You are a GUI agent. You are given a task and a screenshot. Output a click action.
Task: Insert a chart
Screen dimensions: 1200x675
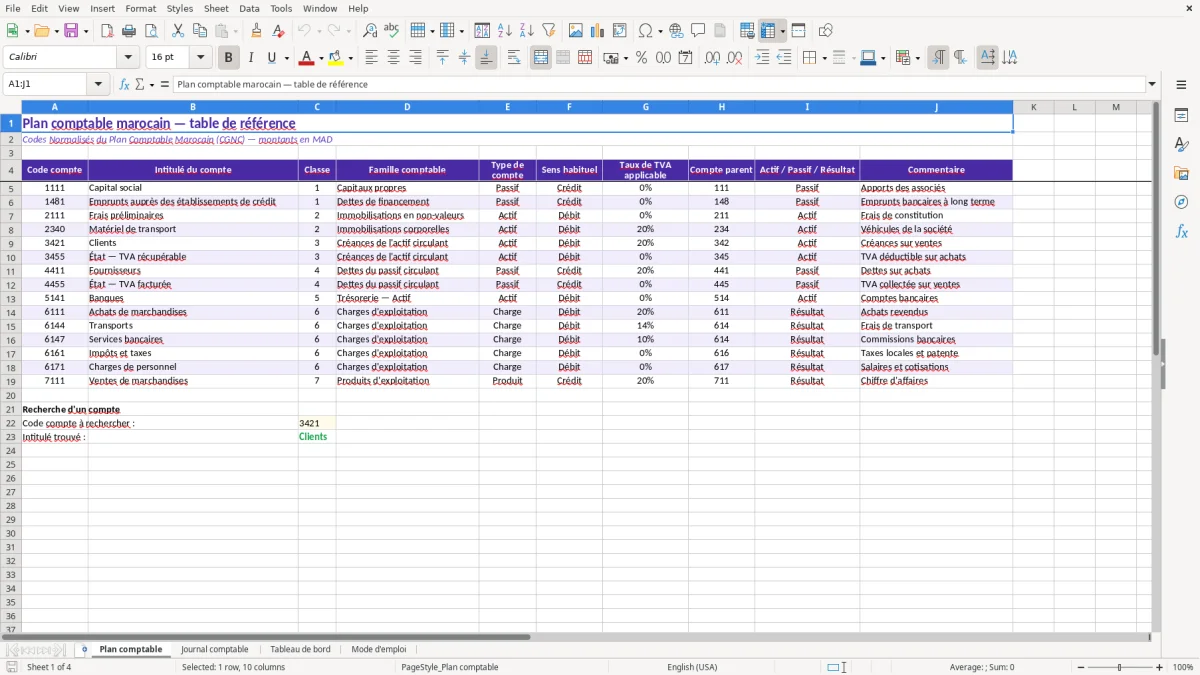[x=598, y=31]
